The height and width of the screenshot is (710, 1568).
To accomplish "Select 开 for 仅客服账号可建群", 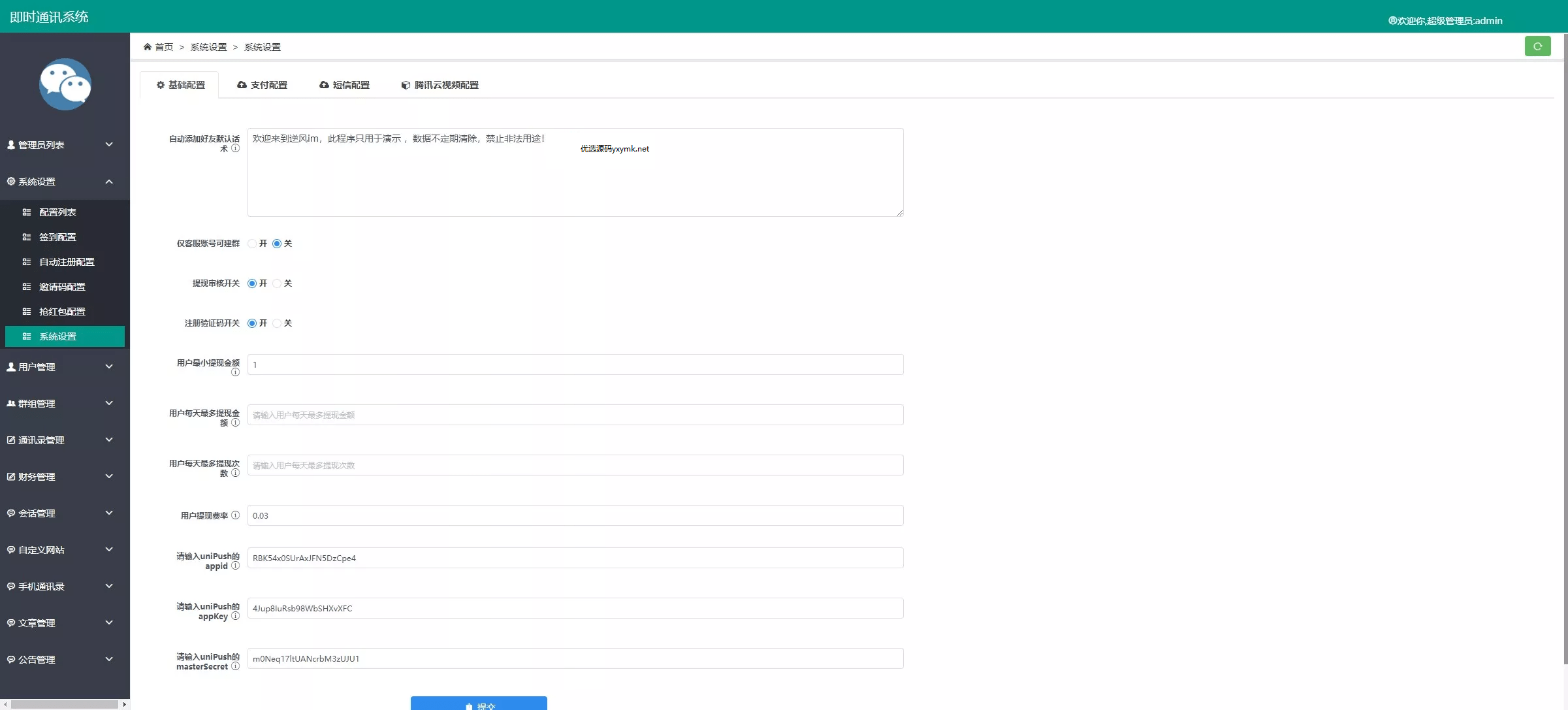I will pos(252,244).
